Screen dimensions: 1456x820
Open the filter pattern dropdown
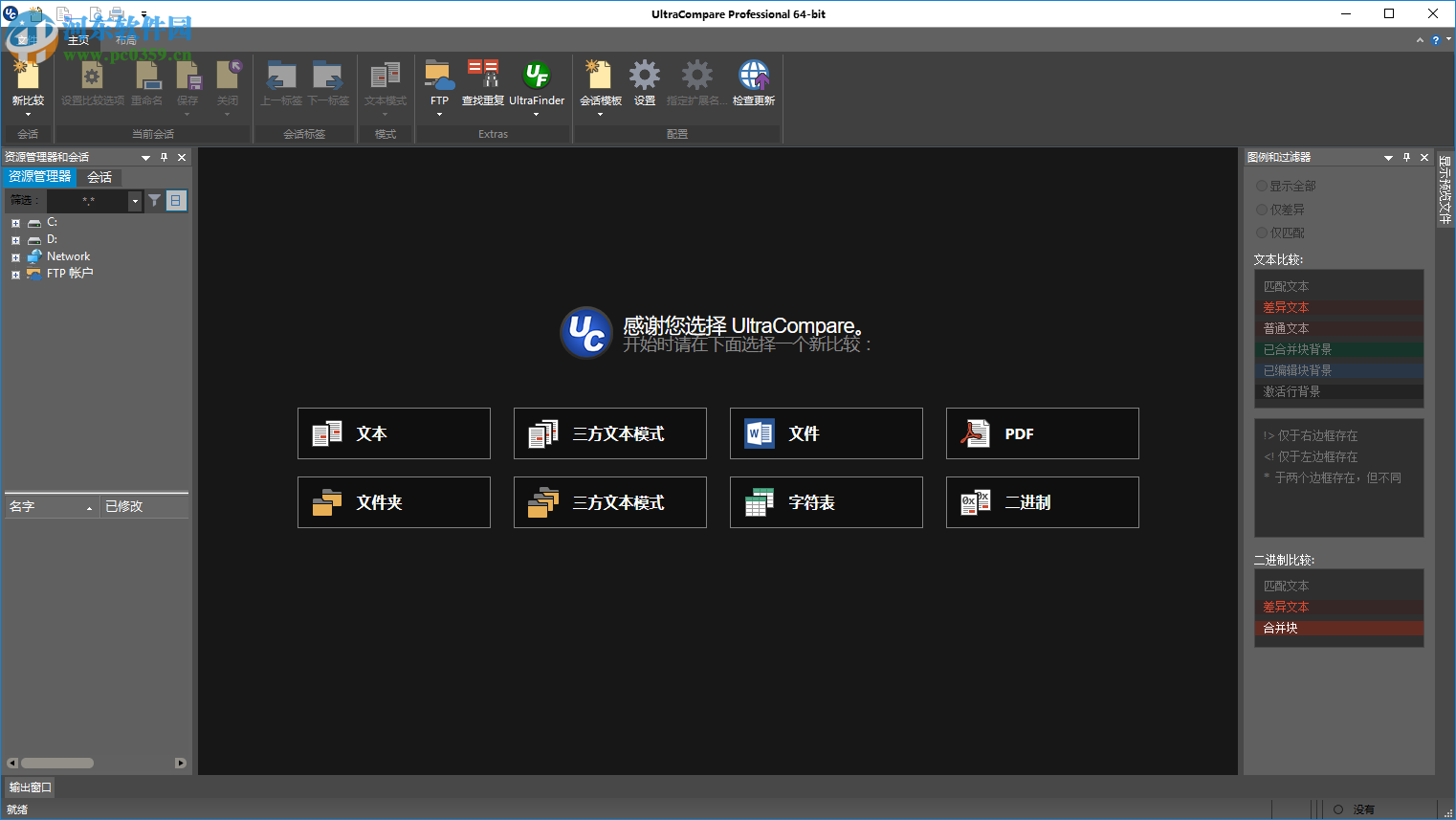pos(135,200)
